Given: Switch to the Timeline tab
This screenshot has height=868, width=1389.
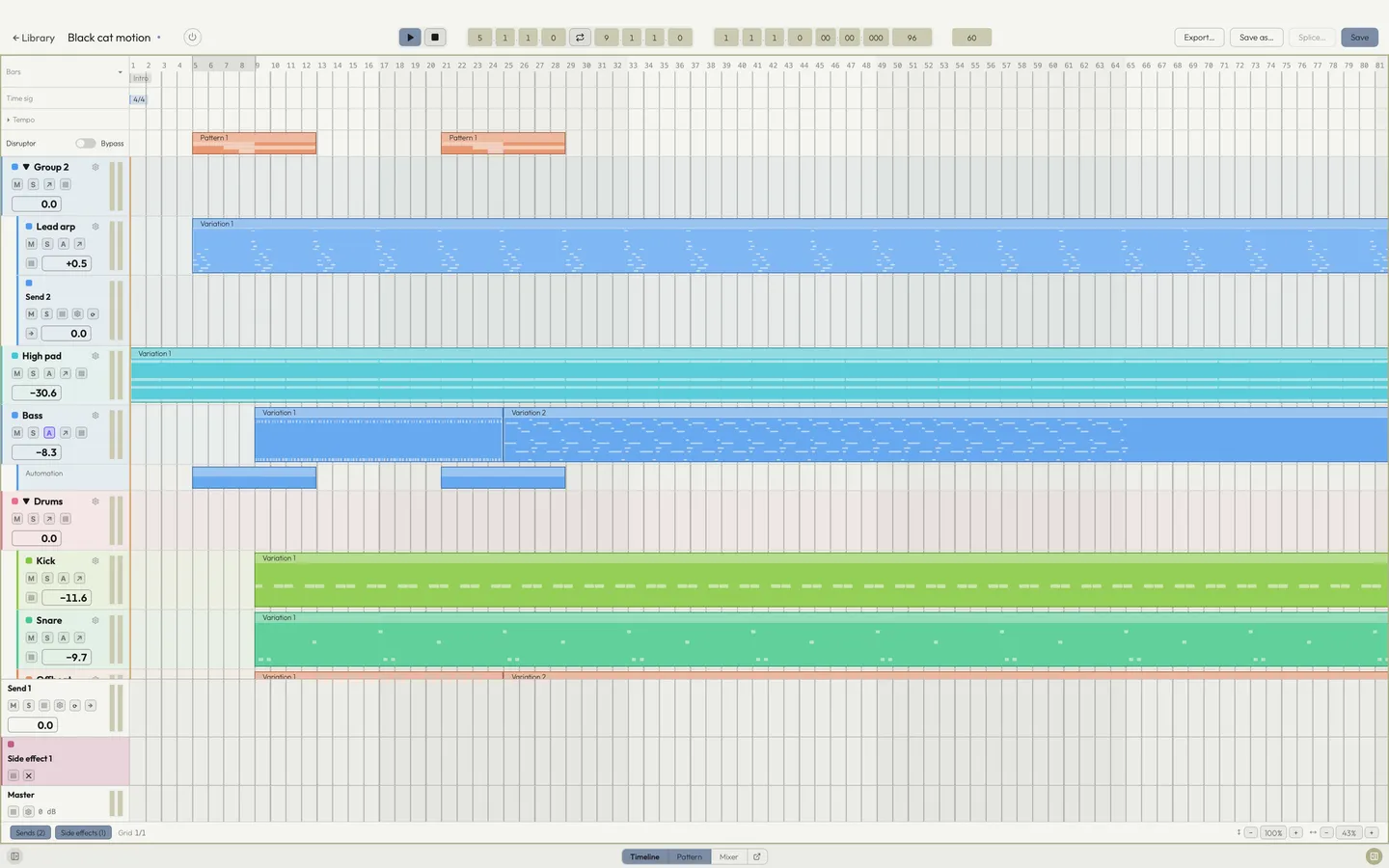Looking at the screenshot, I should point(645,856).
